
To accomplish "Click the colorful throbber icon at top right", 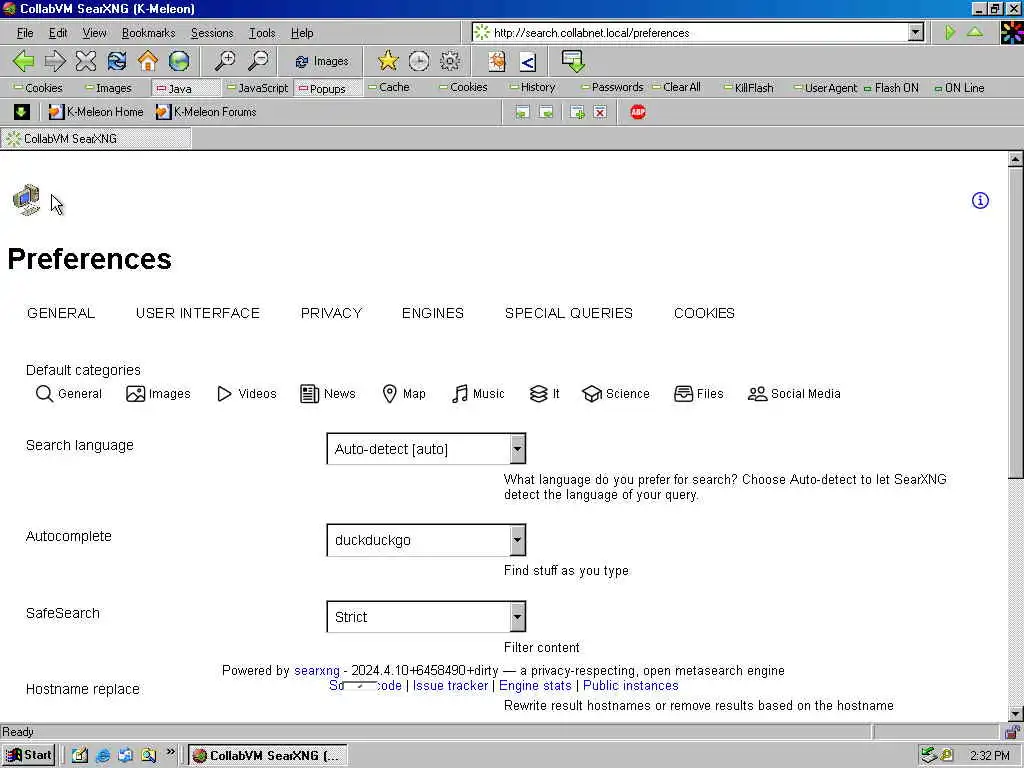I will (1012, 32).
